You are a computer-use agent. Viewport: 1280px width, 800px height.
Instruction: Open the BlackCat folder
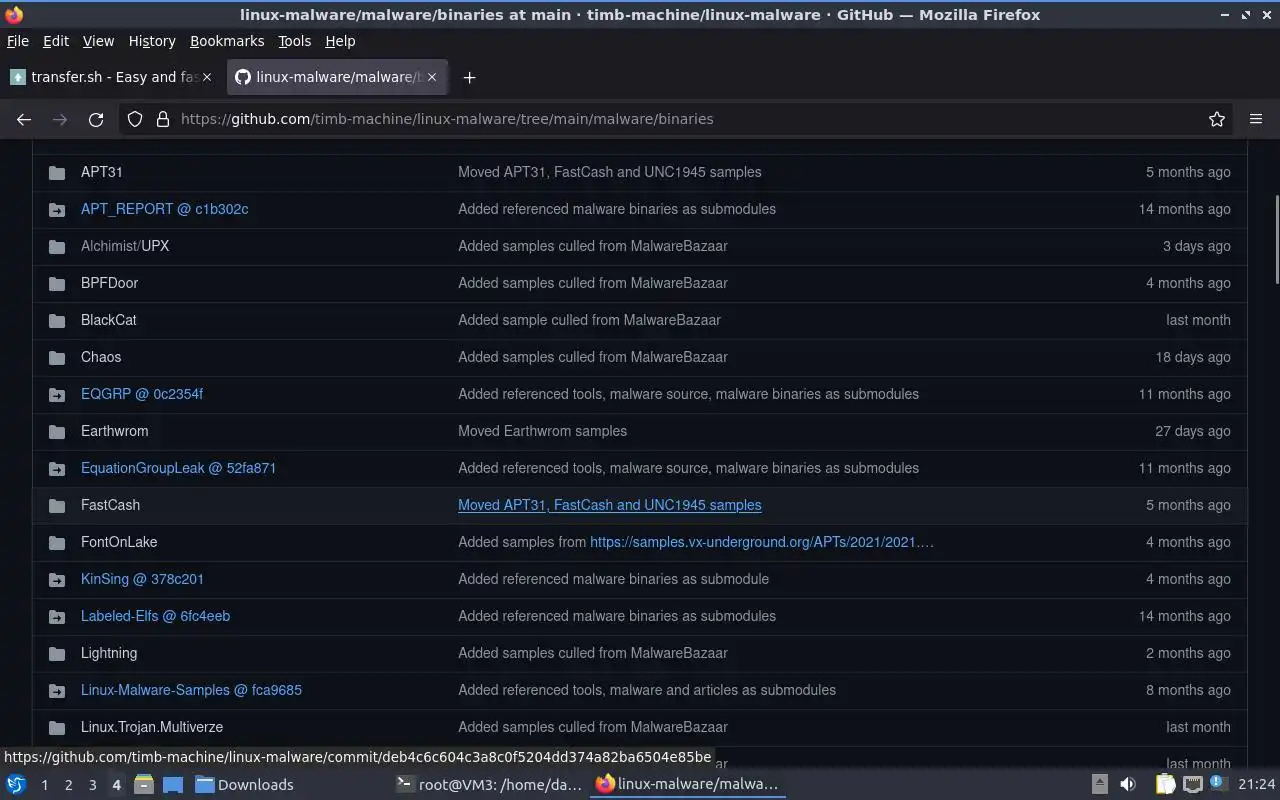(108, 320)
